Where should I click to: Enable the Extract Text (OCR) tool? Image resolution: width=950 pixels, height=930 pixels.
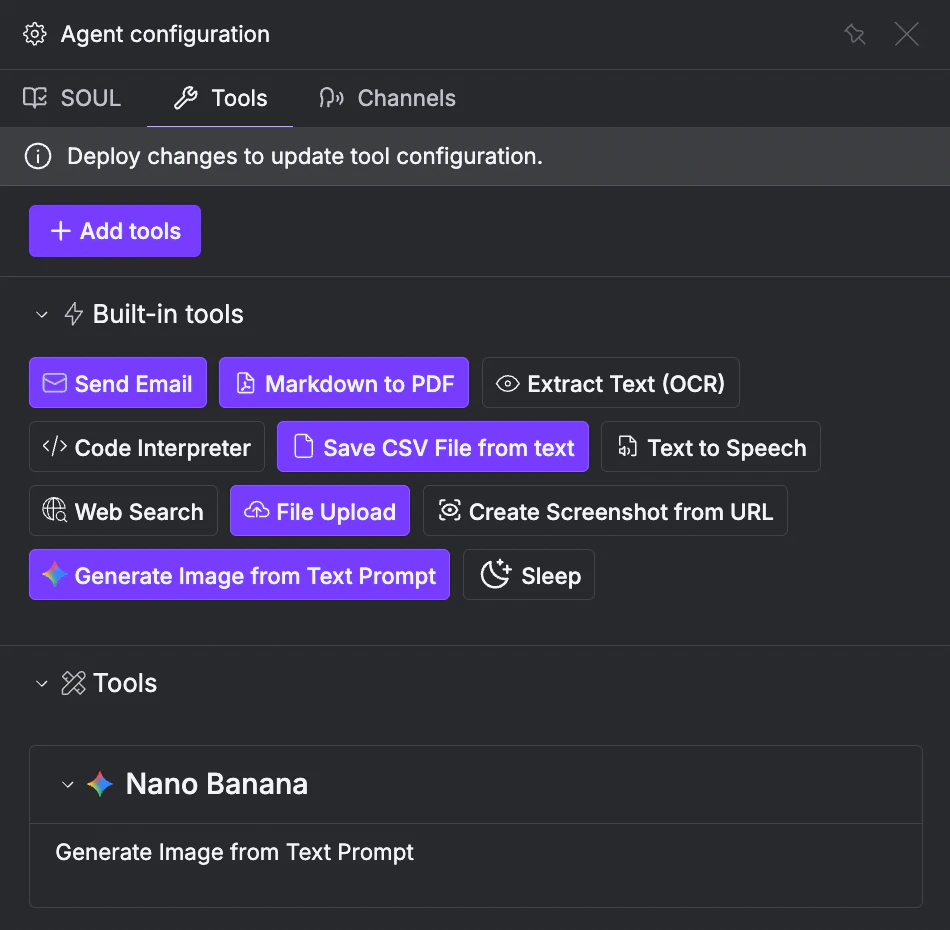click(x=610, y=383)
